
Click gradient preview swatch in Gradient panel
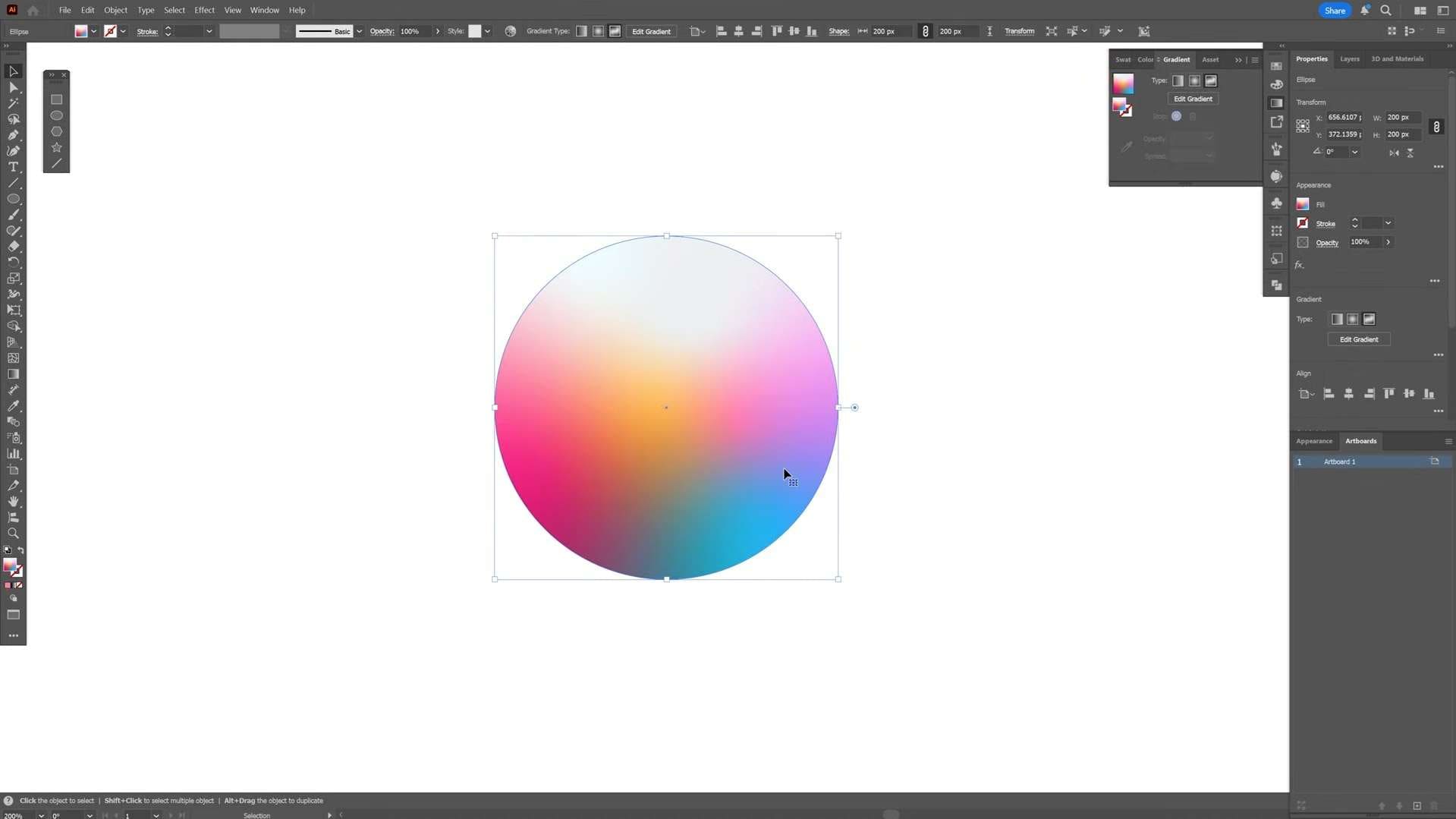pyautogui.click(x=1123, y=83)
